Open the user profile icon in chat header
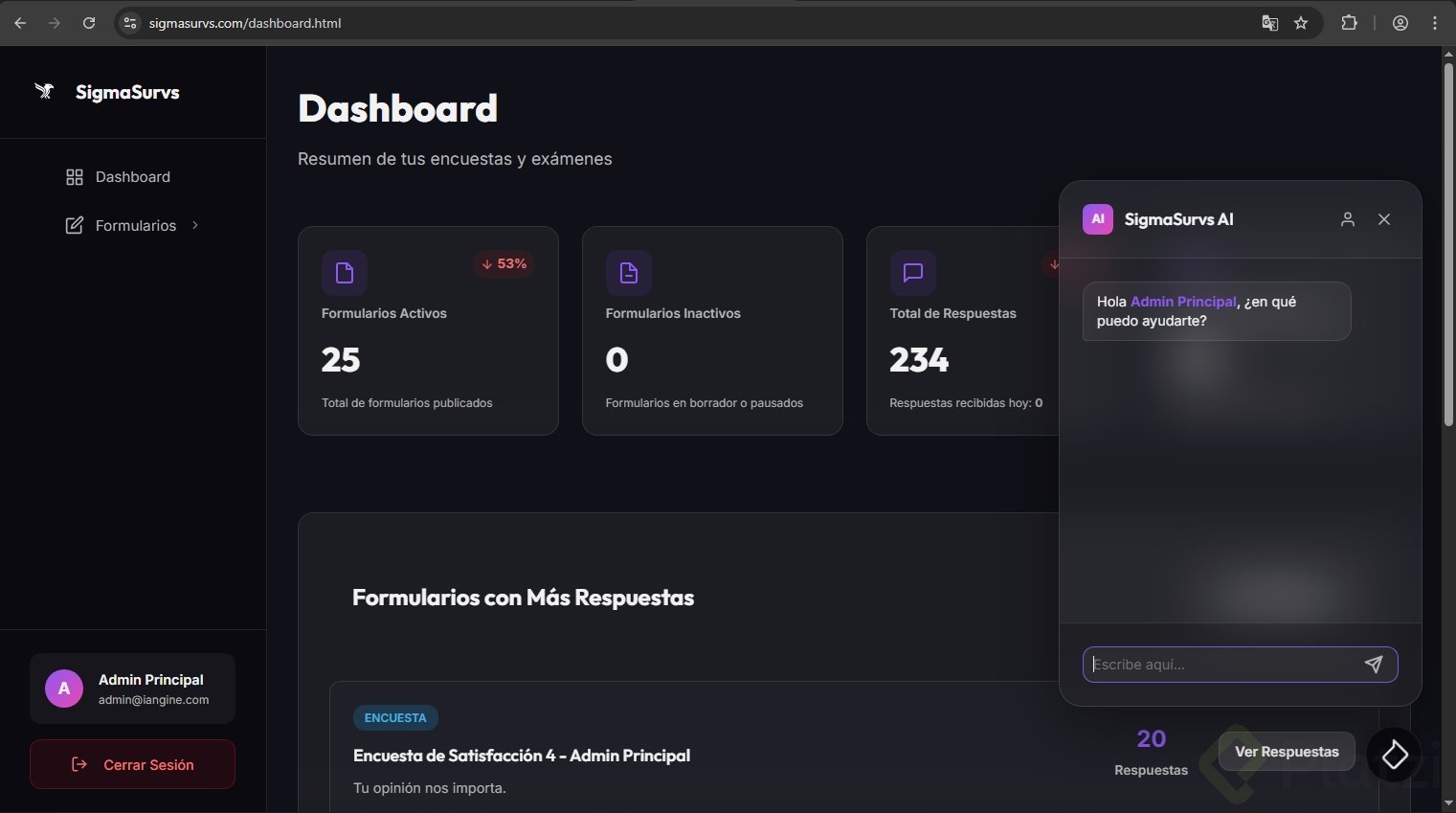This screenshot has height=813, width=1456. pyautogui.click(x=1348, y=219)
